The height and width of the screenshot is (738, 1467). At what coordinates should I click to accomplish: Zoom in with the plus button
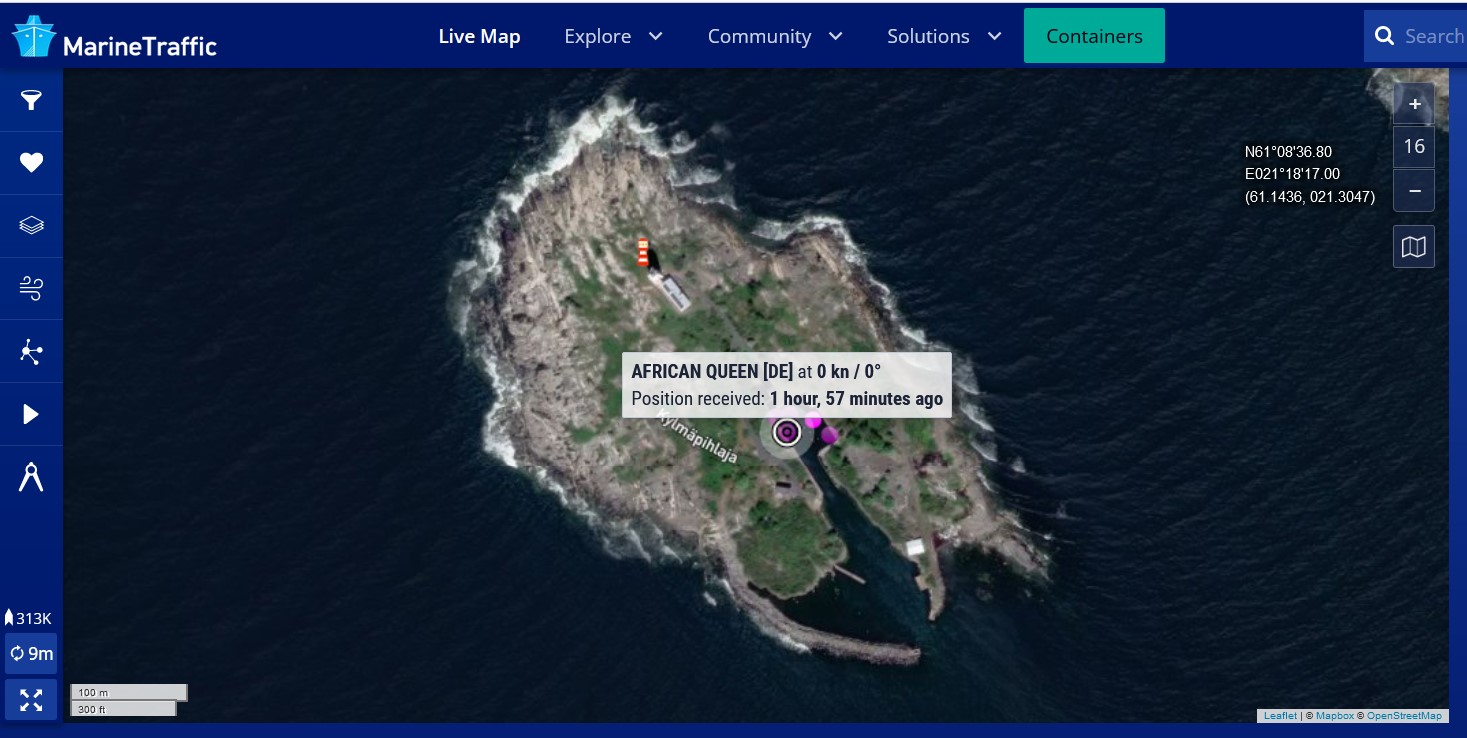1413,104
